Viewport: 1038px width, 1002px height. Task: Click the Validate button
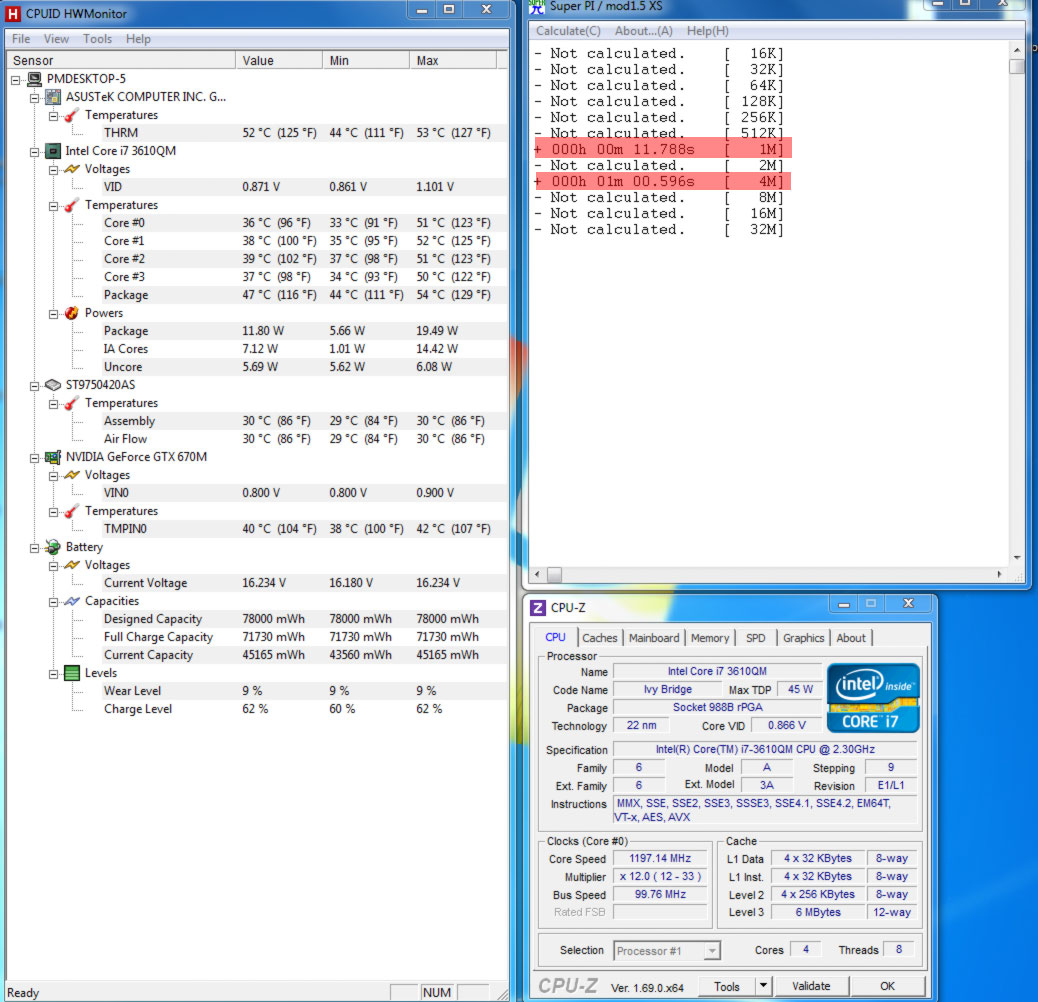[x=811, y=986]
